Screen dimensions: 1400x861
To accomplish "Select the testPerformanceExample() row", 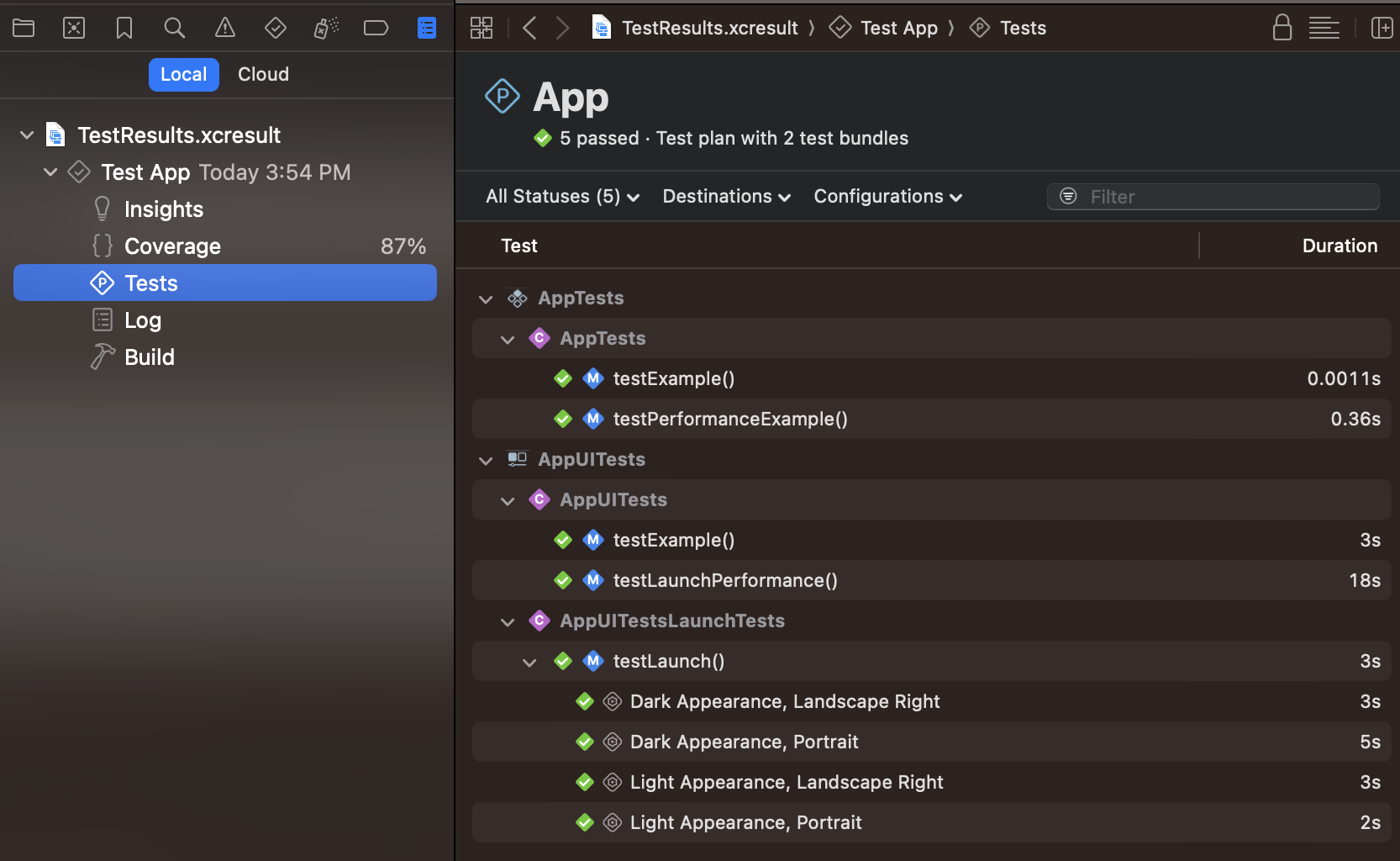I will (931, 419).
